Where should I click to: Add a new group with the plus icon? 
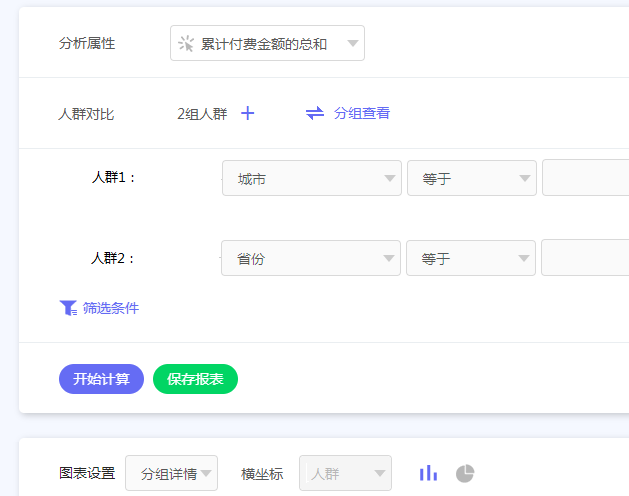tap(248, 113)
